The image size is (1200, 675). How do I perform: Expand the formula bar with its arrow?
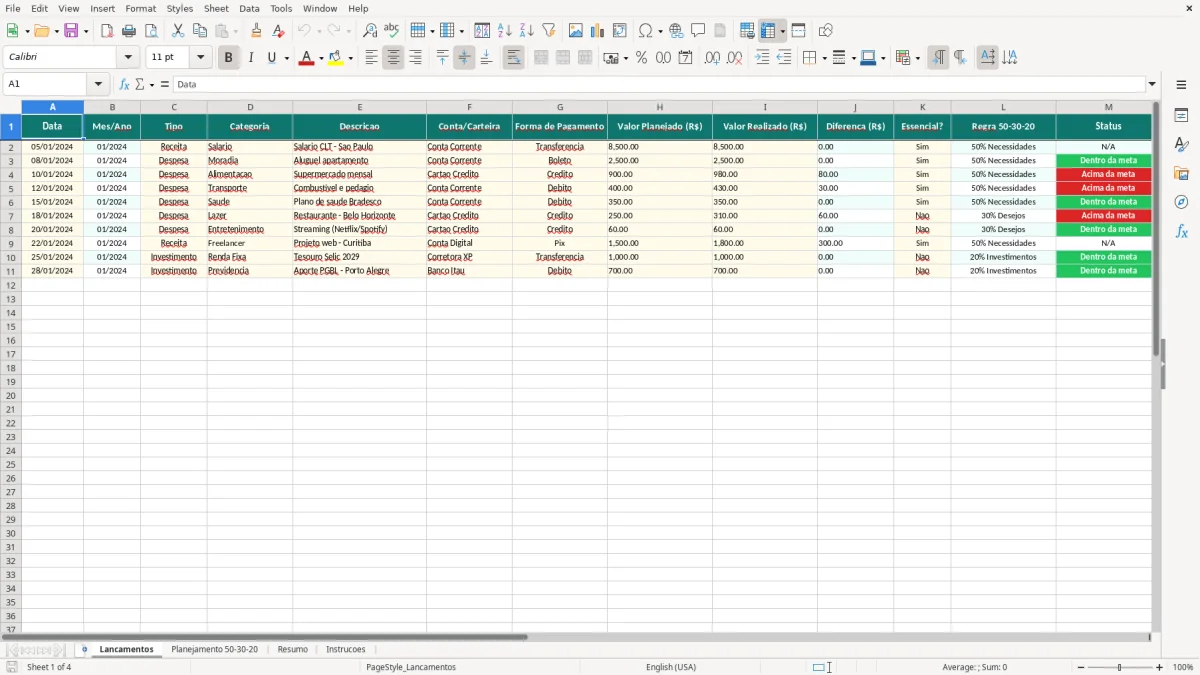1152,84
